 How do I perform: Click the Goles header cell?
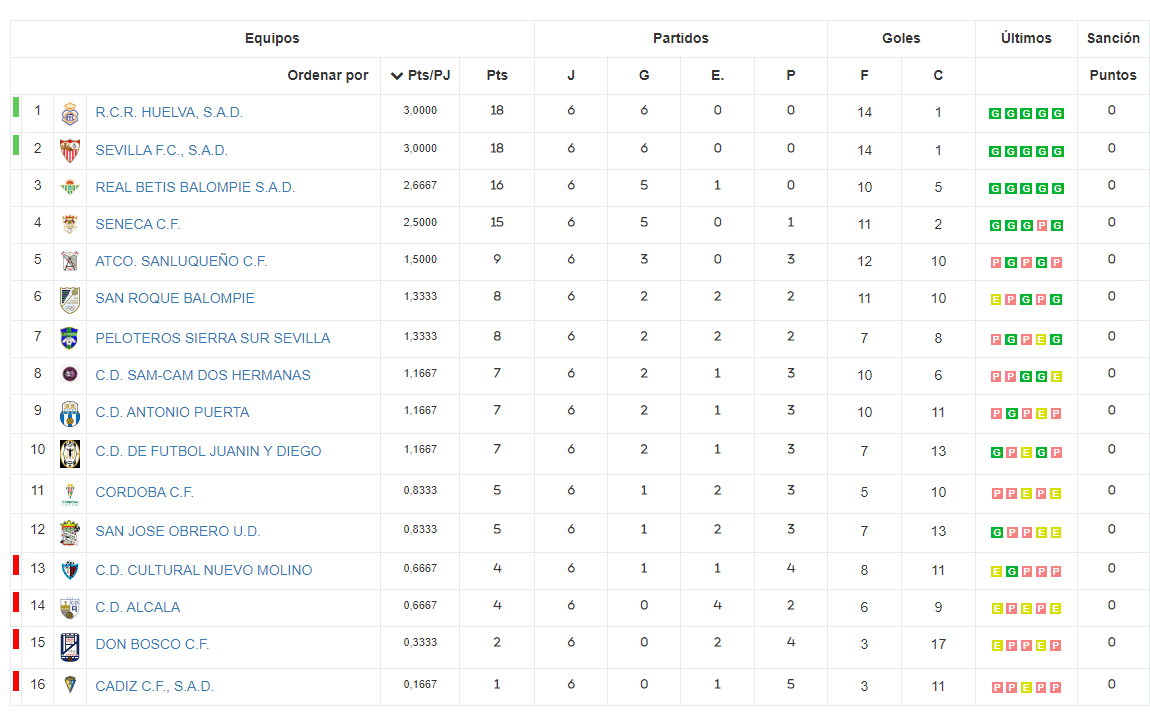coord(901,39)
